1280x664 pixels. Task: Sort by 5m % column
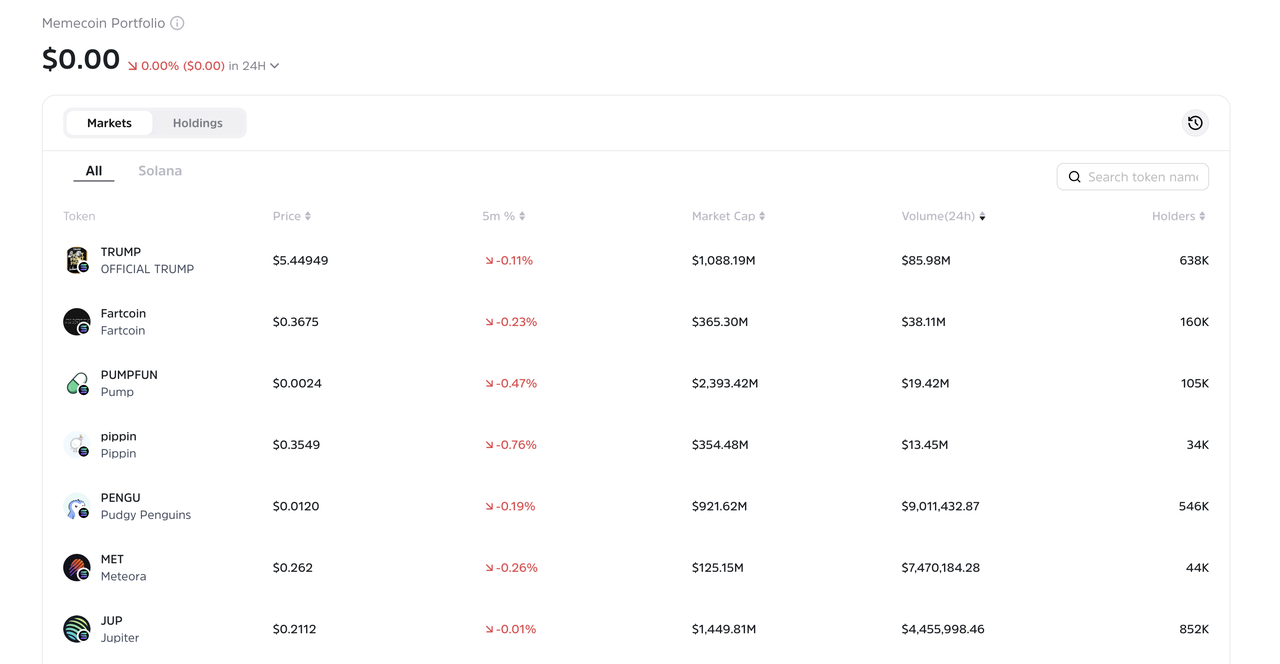pyautogui.click(x=503, y=216)
